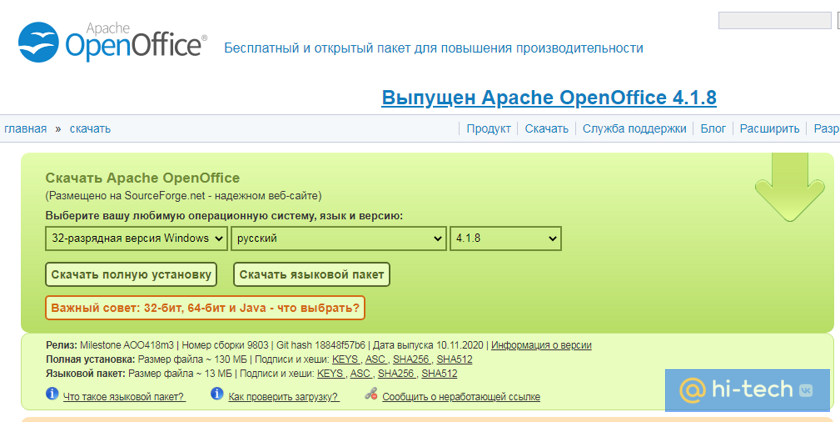Open KEYS link in 'Языковой пакет' row

click(331, 373)
